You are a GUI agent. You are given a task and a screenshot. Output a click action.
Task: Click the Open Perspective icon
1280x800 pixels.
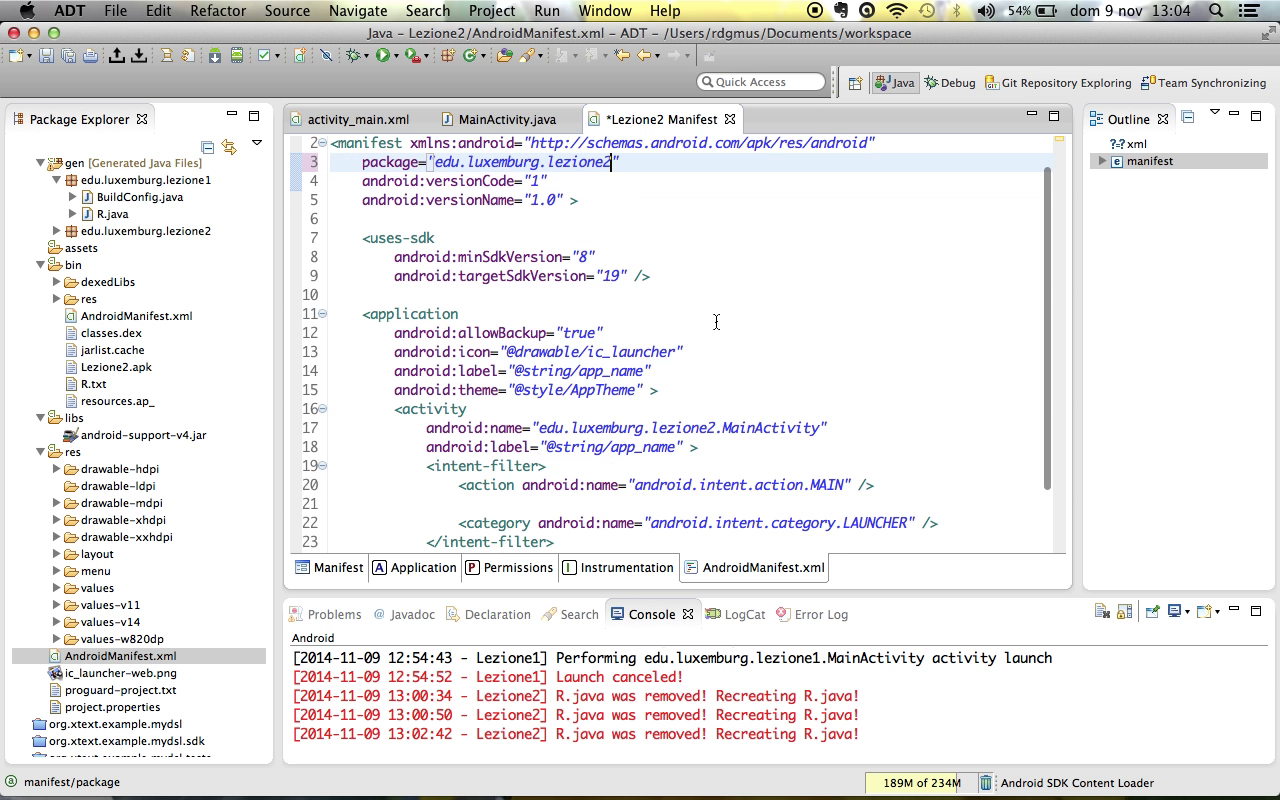coord(855,83)
